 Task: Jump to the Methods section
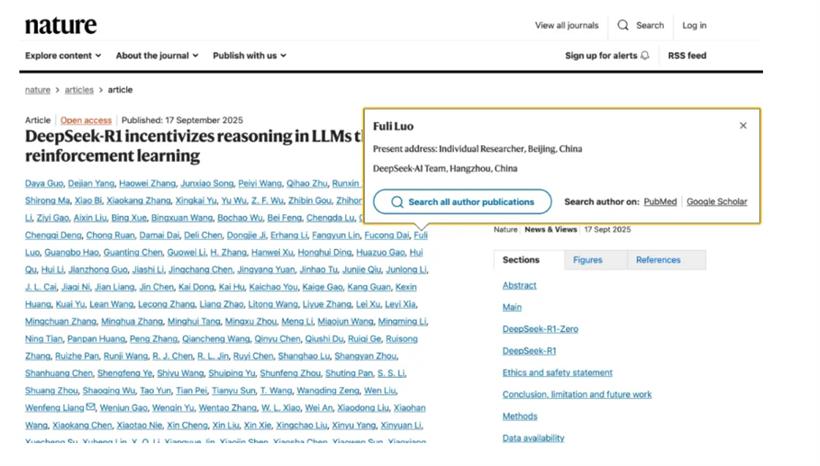tap(520, 416)
